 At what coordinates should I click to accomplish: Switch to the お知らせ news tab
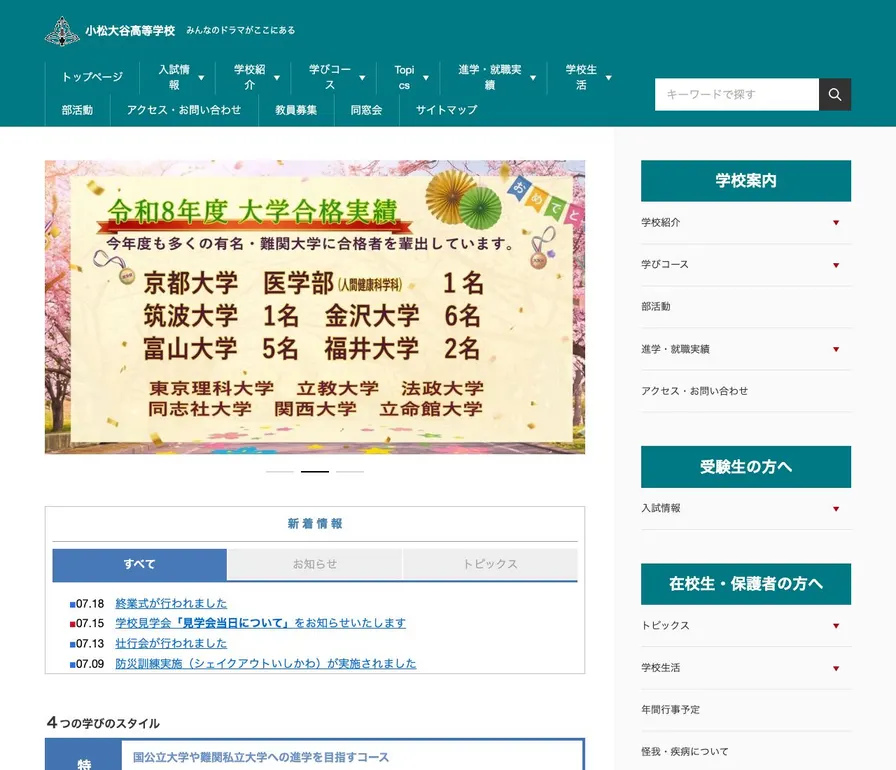coord(315,564)
